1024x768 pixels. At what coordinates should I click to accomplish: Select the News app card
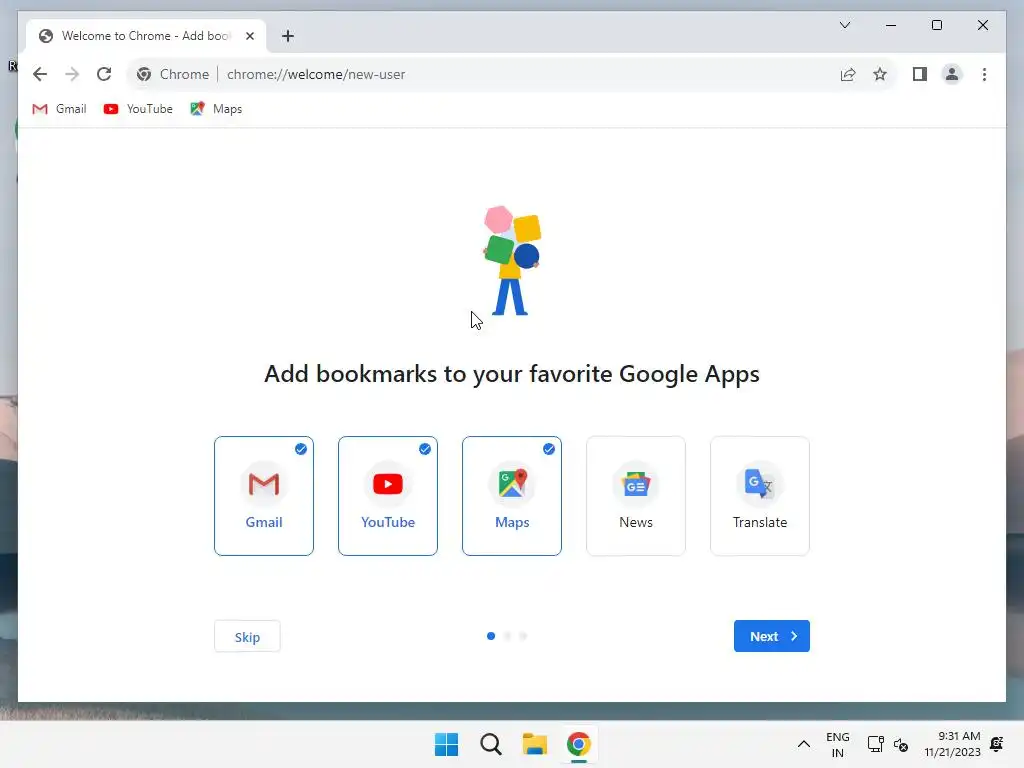[x=636, y=496]
